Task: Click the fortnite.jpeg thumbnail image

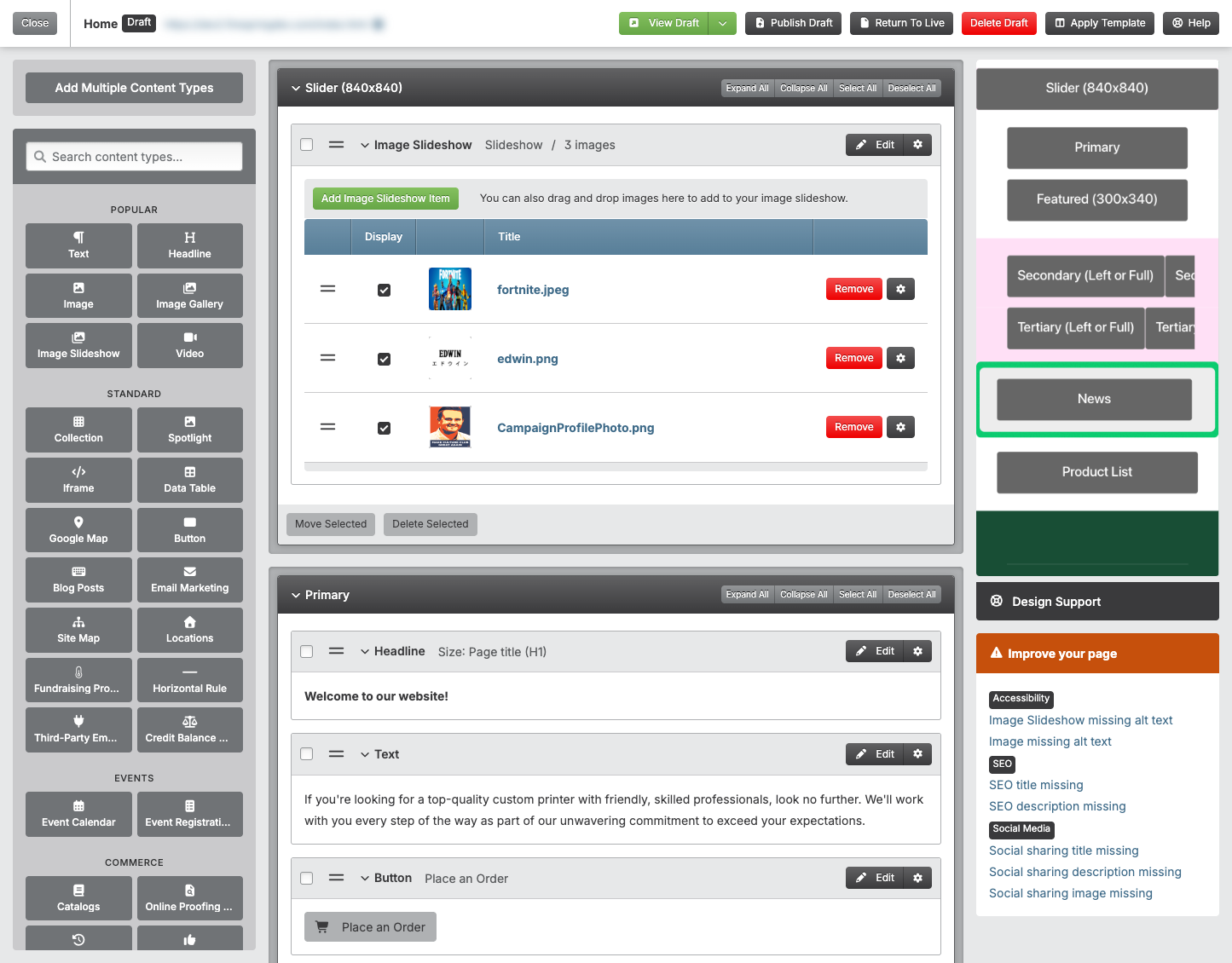Action: click(x=450, y=289)
